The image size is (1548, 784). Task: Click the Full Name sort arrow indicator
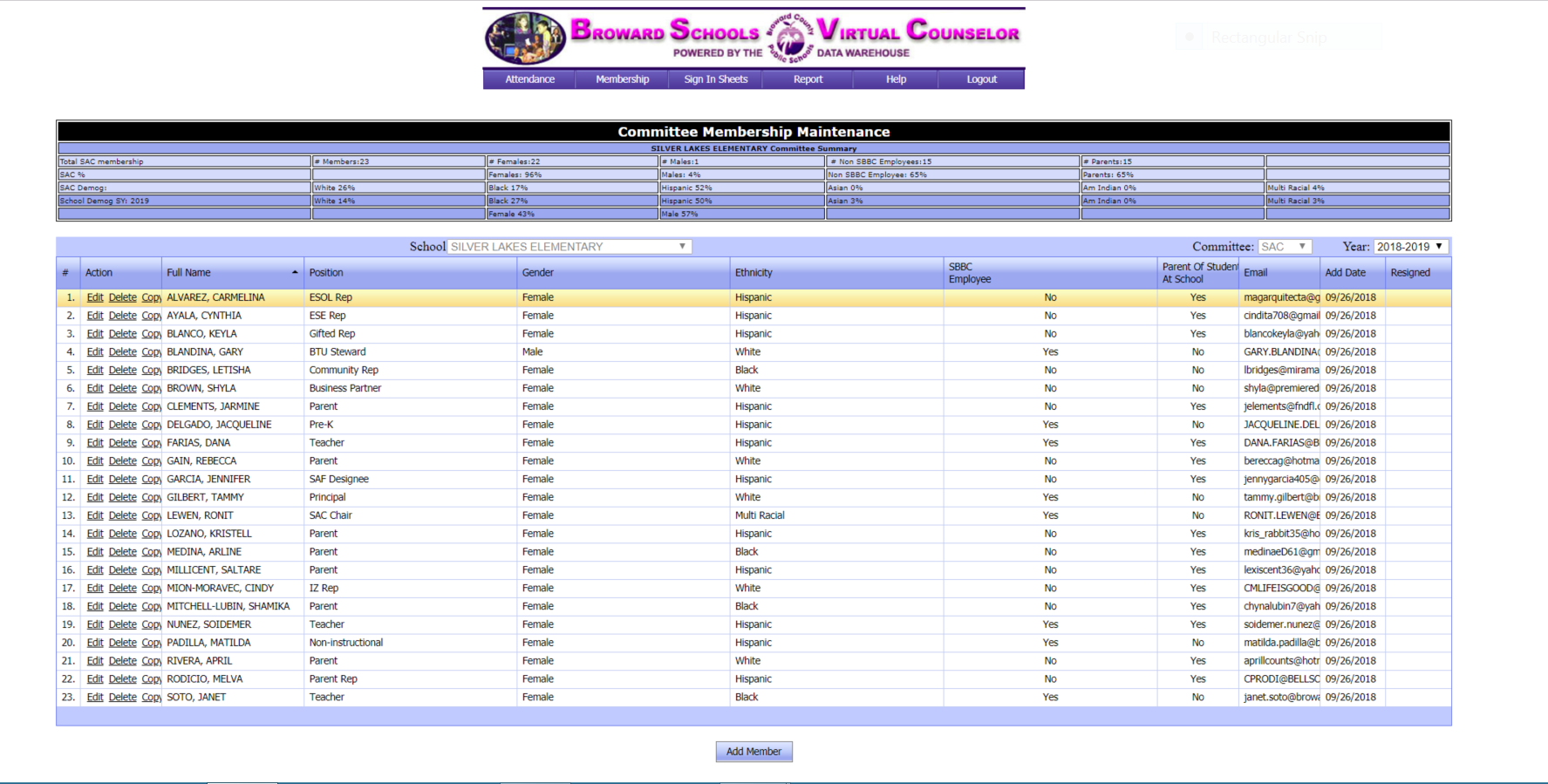click(x=295, y=273)
